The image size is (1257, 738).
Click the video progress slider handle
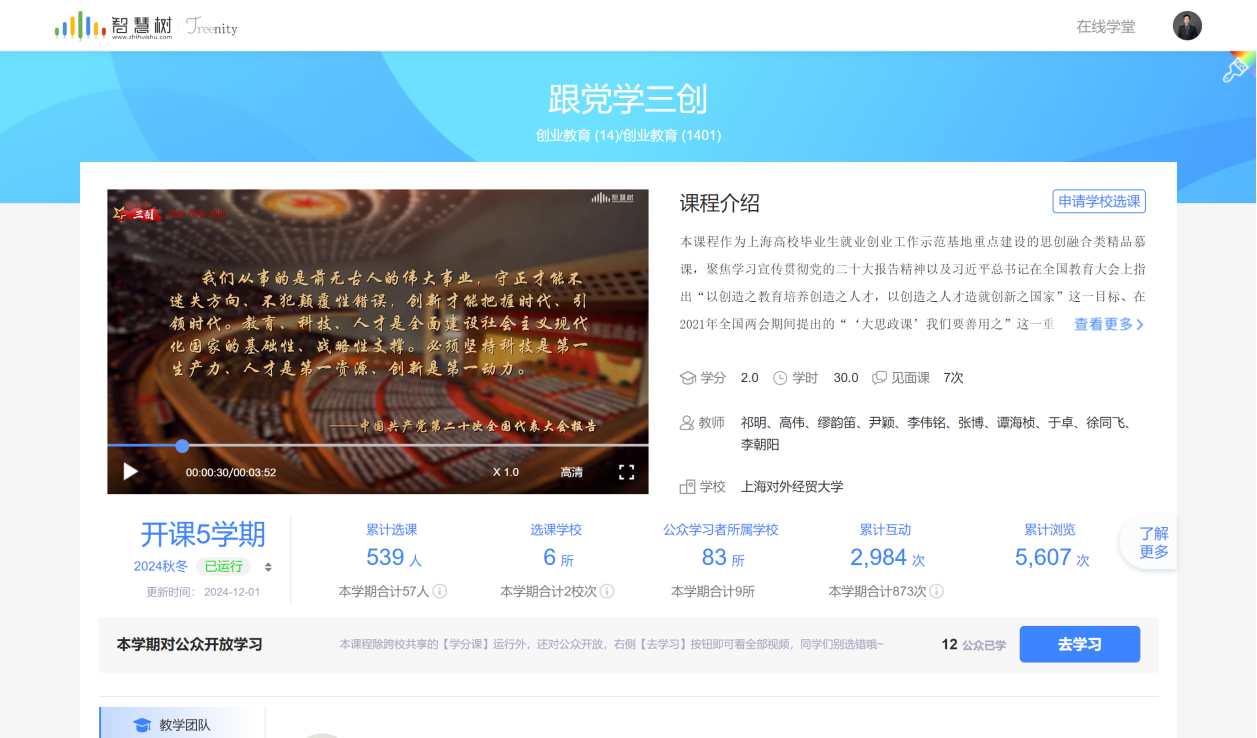click(x=182, y=446)
